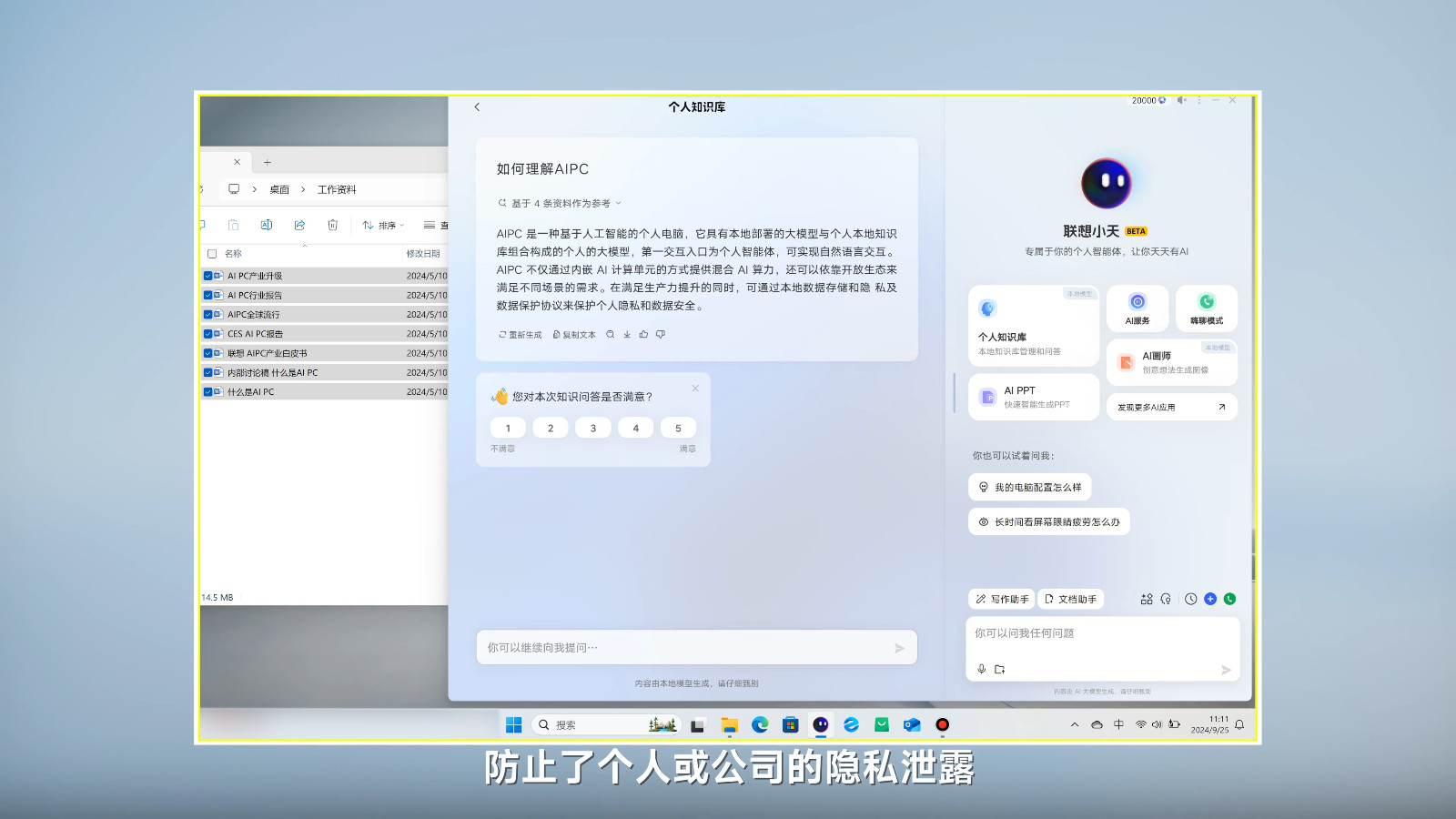Uncheck the AI PC产业升级 file checkbox
This screenshot has height=819, width=1456.
[x=207, y=276]
